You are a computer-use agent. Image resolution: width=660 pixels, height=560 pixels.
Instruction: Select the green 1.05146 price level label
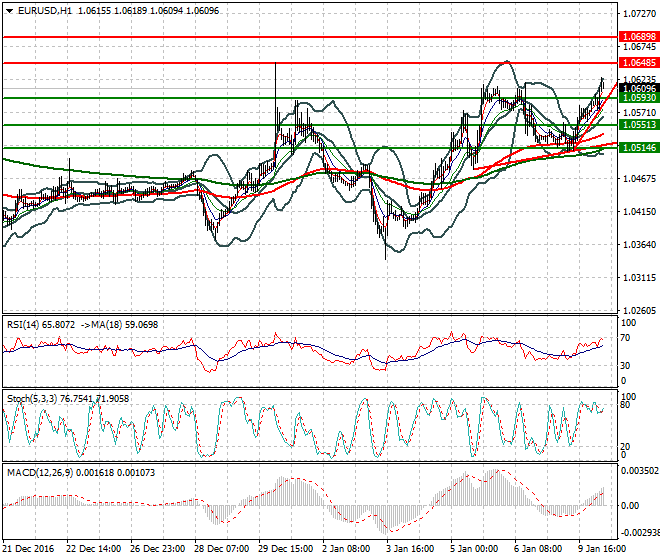coord(639,147)
